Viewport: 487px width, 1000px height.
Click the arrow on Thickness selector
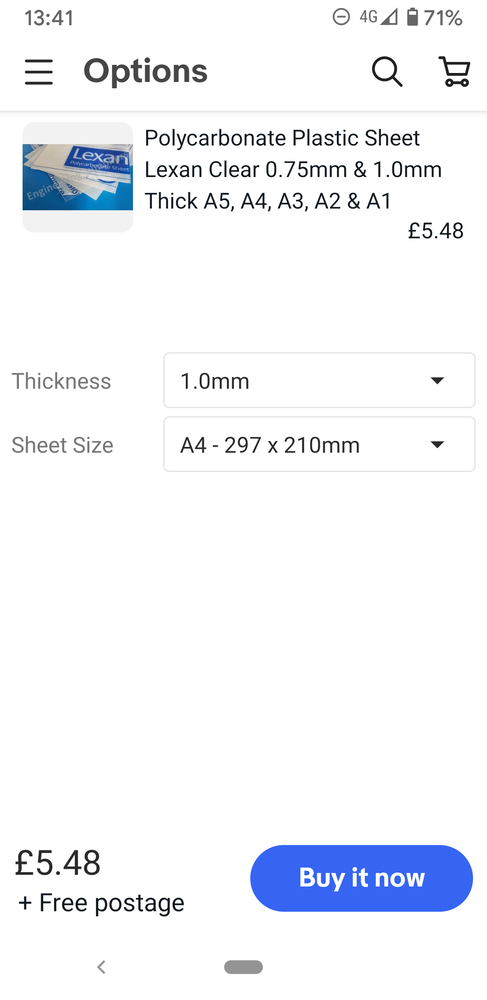pos(437,381)
